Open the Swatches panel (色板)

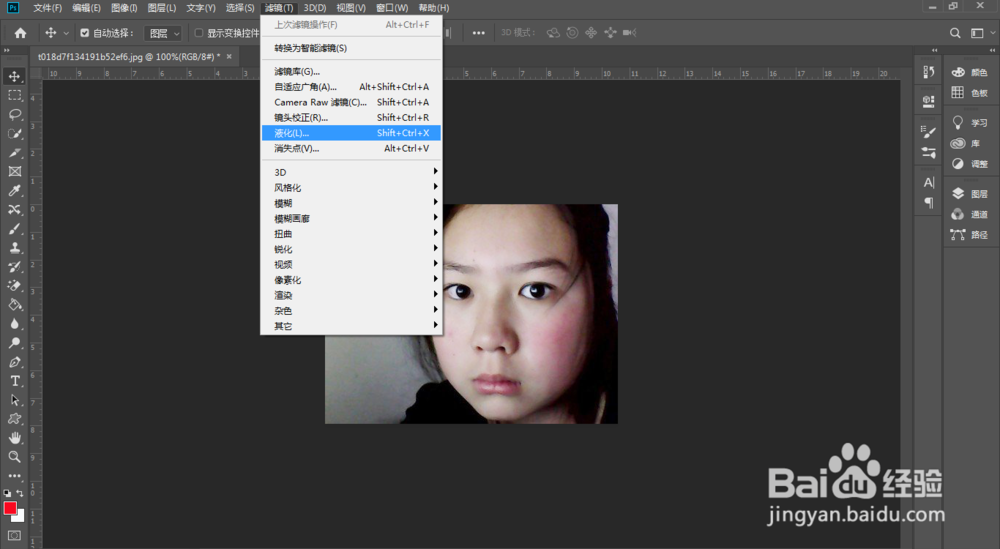point(969,93)
